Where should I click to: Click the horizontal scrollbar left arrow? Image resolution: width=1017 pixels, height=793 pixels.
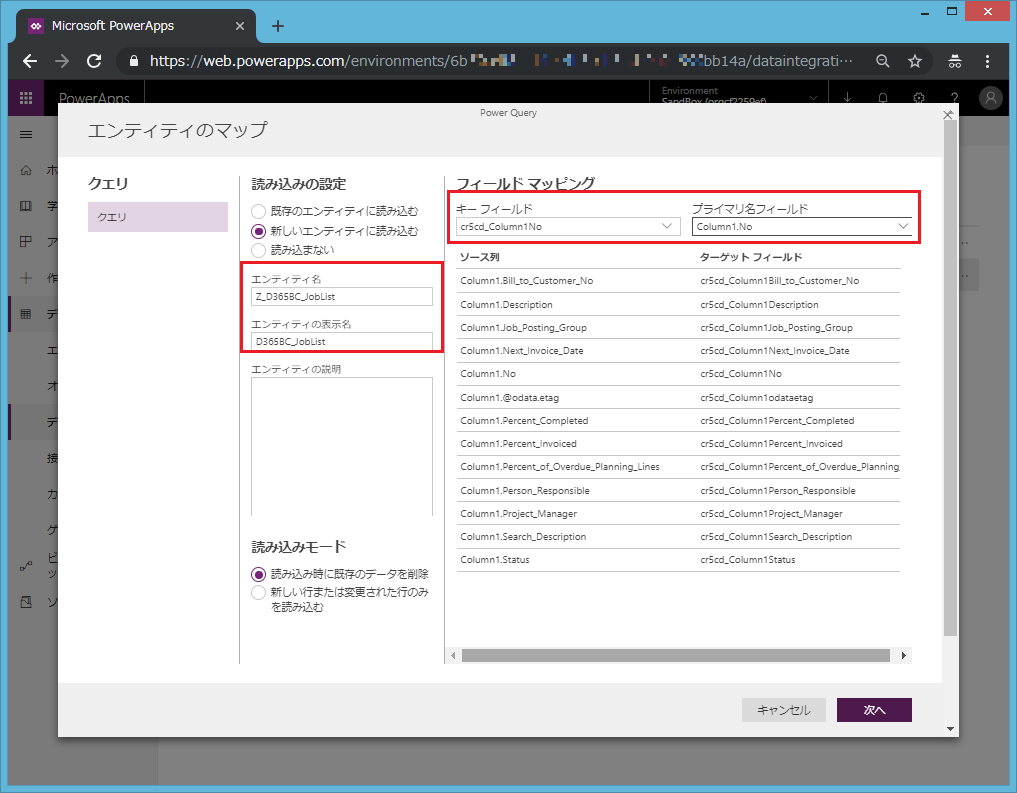[x=453, y=656]
